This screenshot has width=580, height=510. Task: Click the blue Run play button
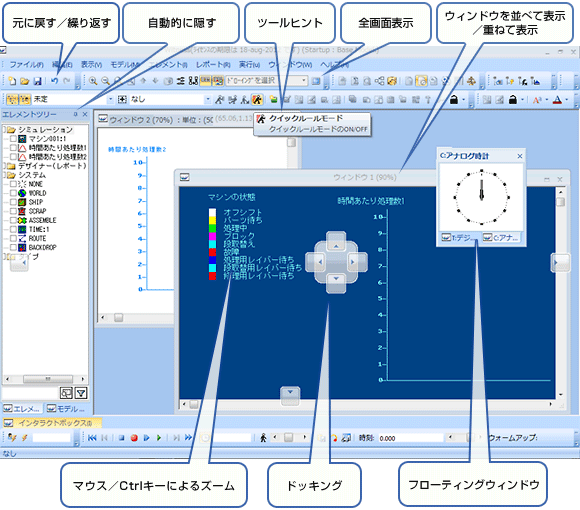tap(146, 438)
